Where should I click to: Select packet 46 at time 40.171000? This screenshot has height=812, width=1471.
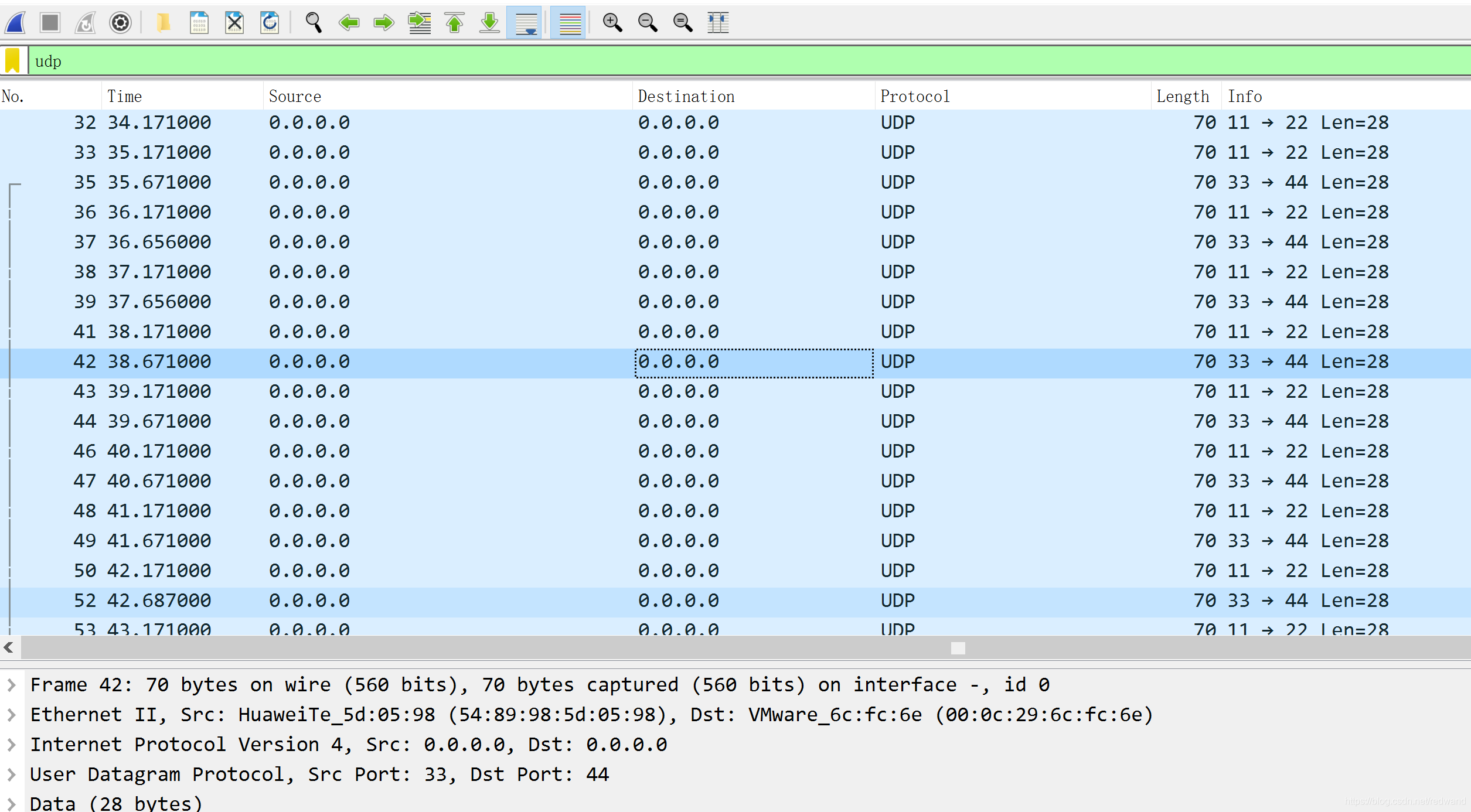click(x=735, y=451)
